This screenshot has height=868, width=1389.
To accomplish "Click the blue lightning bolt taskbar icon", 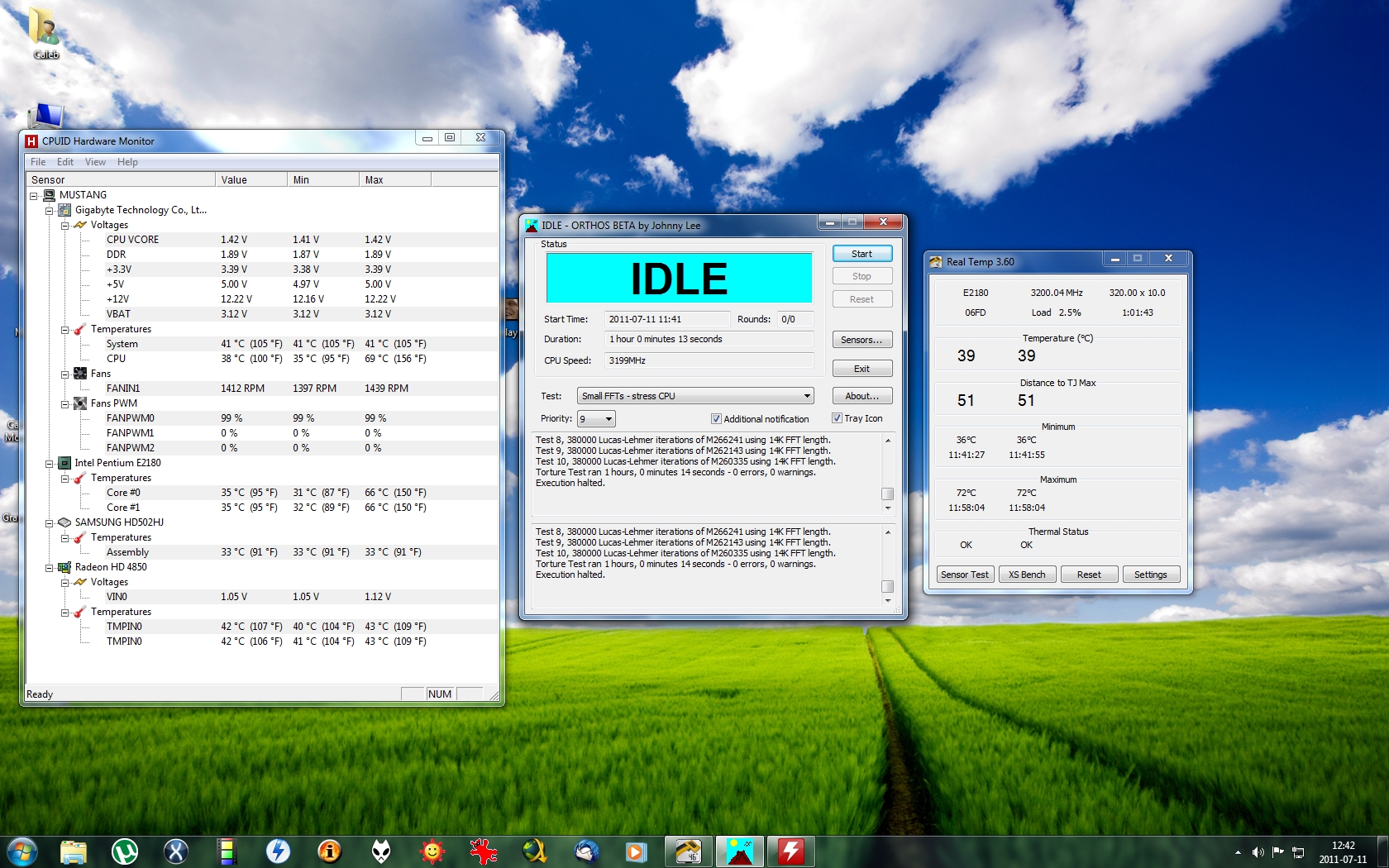I will pyautogui.click(x=279, y=851).
